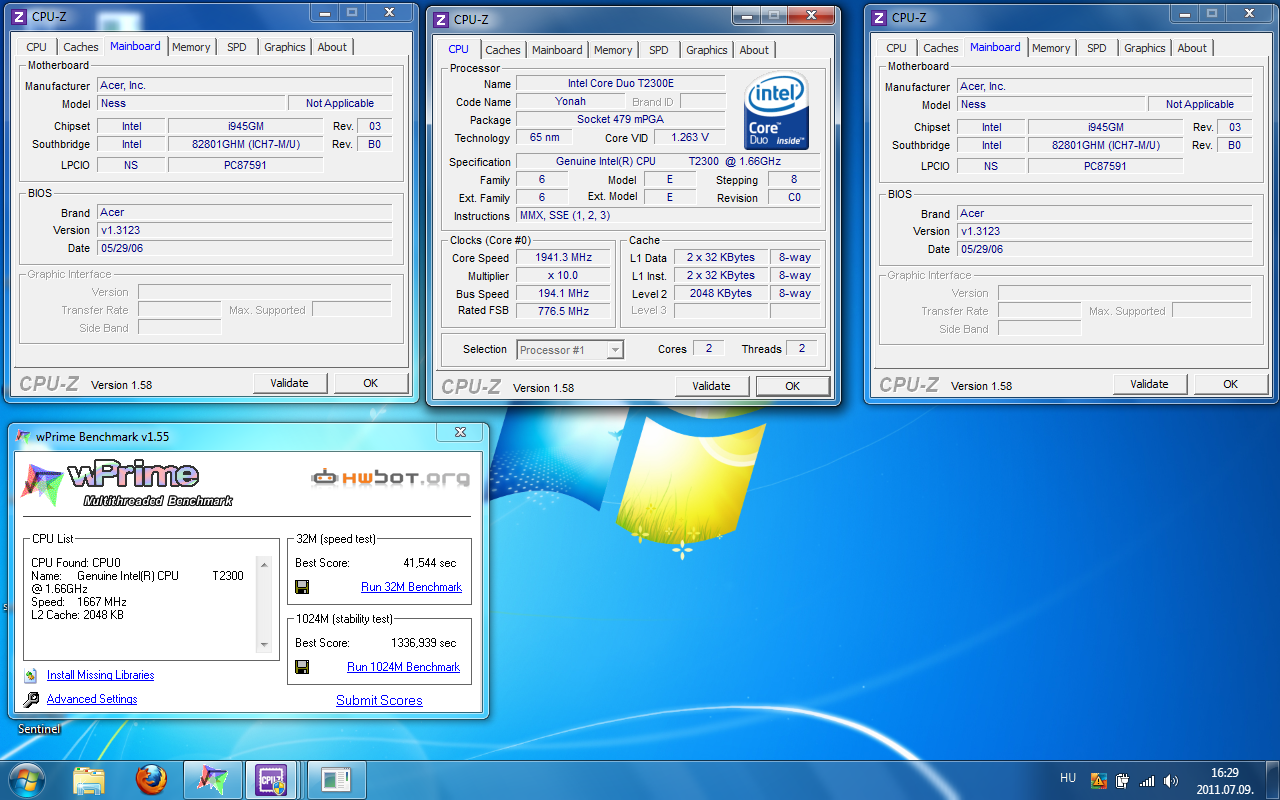Click the Bus Speed value 194.1 MHz
This screenshot has width=1280, height=800.
tap(564, 294)
